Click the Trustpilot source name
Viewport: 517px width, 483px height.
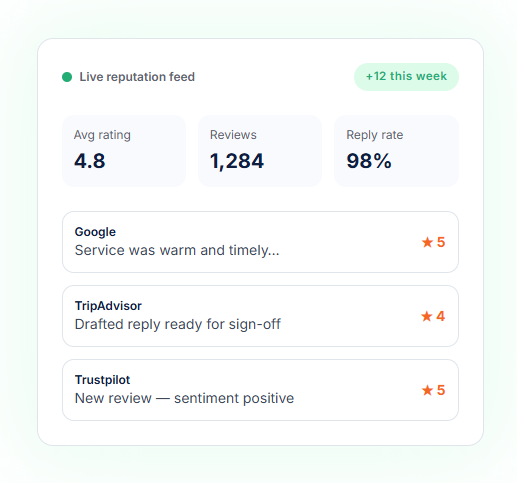tap(102, 380)
